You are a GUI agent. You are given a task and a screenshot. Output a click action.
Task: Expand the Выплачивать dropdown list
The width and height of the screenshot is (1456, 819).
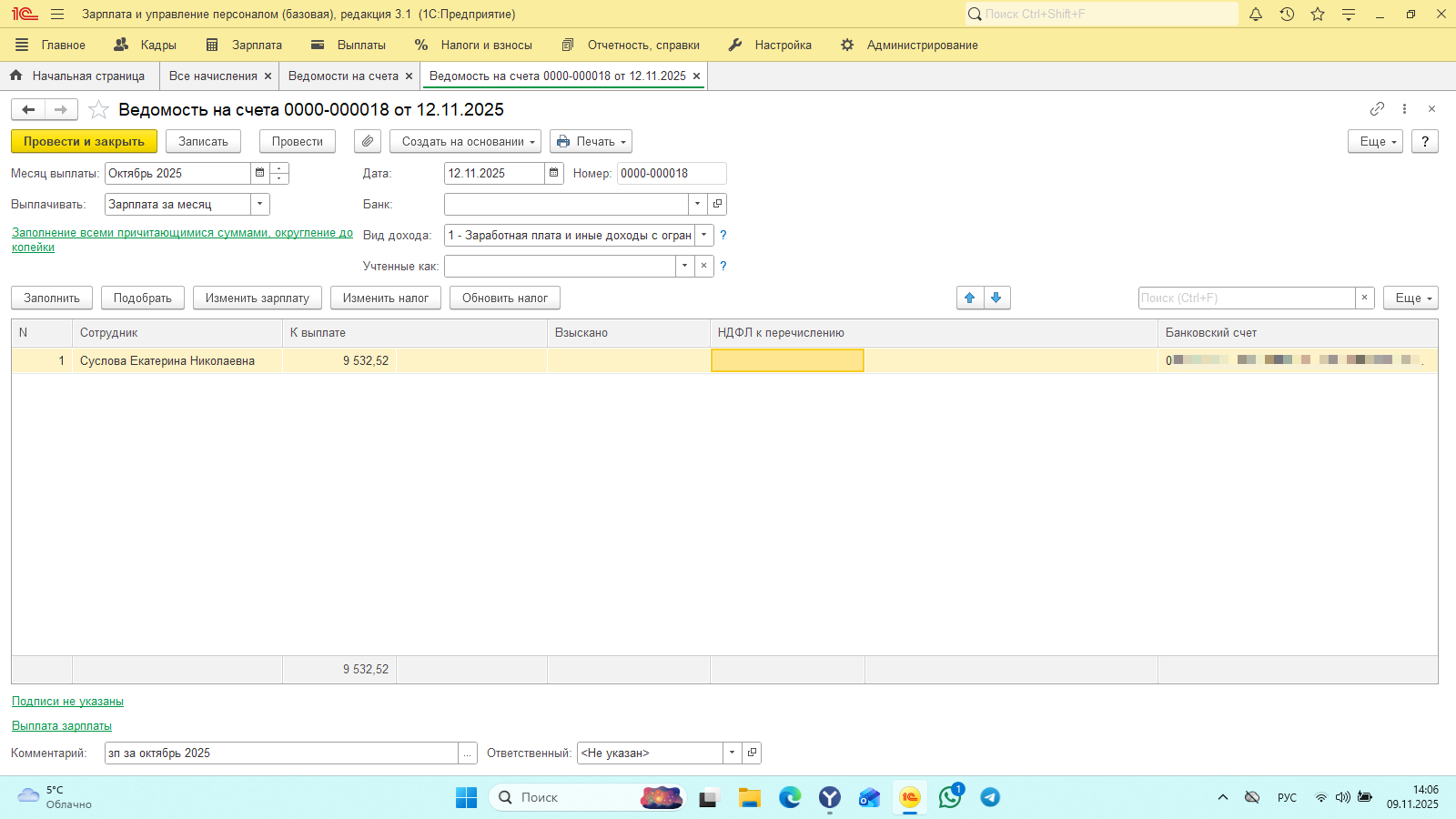tap(260, 204)
